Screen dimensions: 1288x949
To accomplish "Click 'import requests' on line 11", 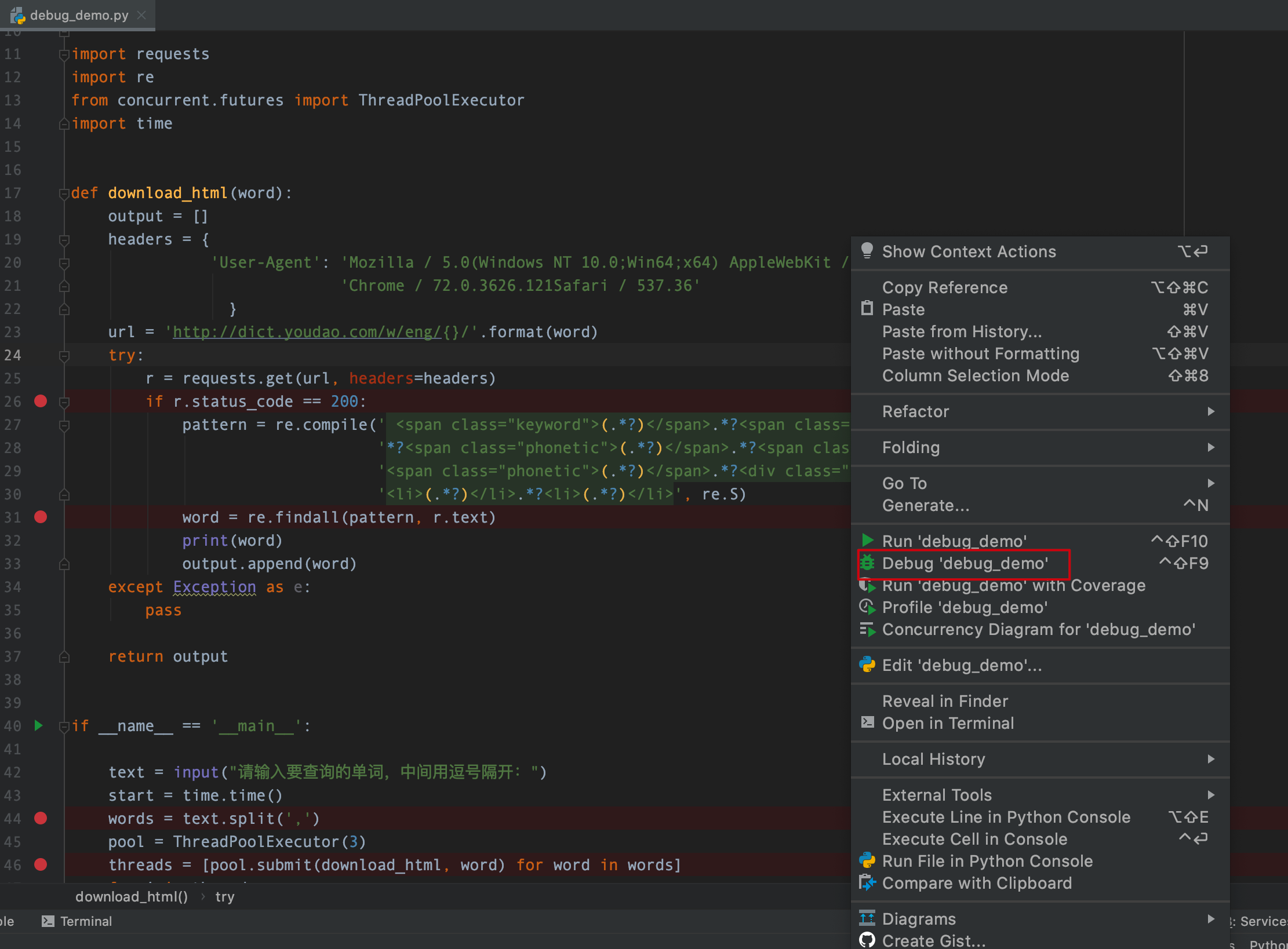I will coord(140,54).
